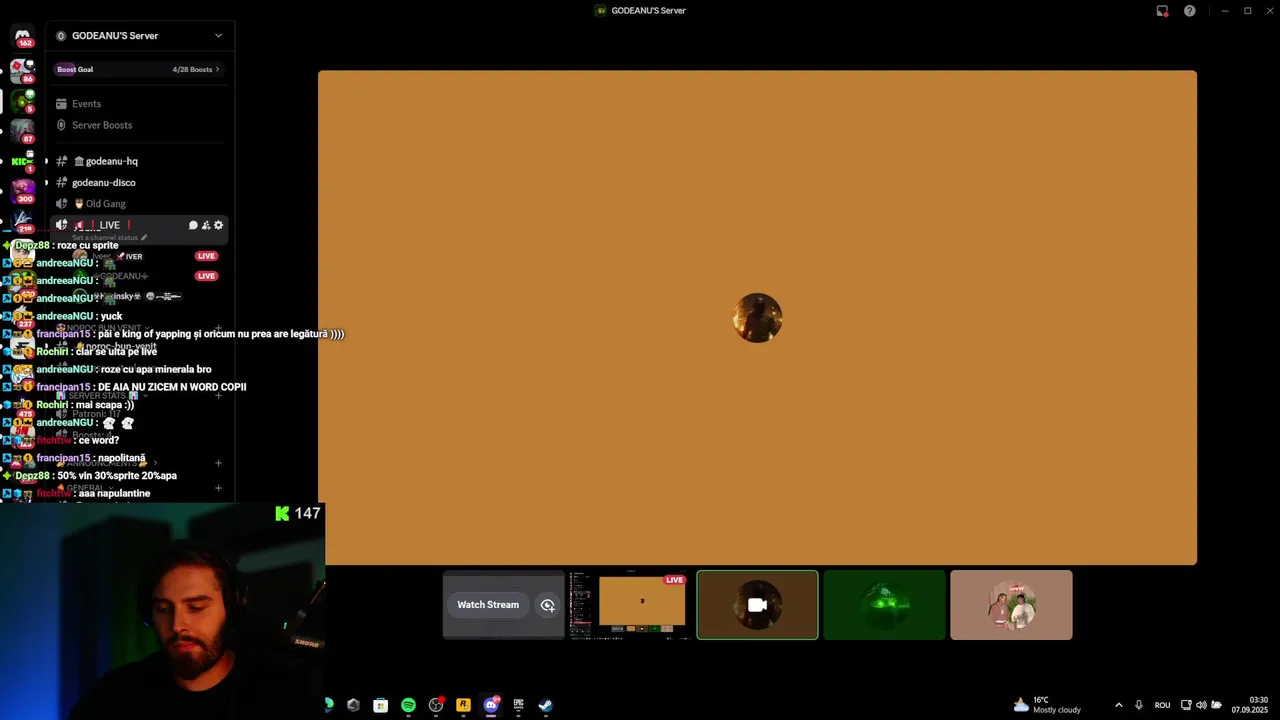Expand the ANNOUNCEMENTS category plus icon

(x=218, y=463)
